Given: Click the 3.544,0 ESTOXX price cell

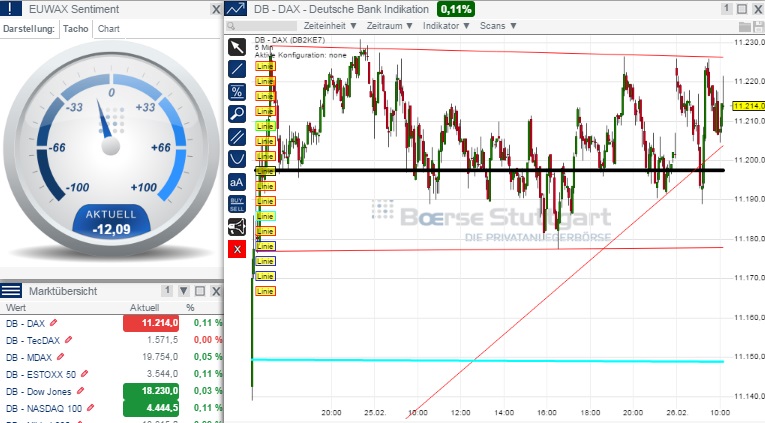Looking at the screenshot, I should (x=162, y=374).
